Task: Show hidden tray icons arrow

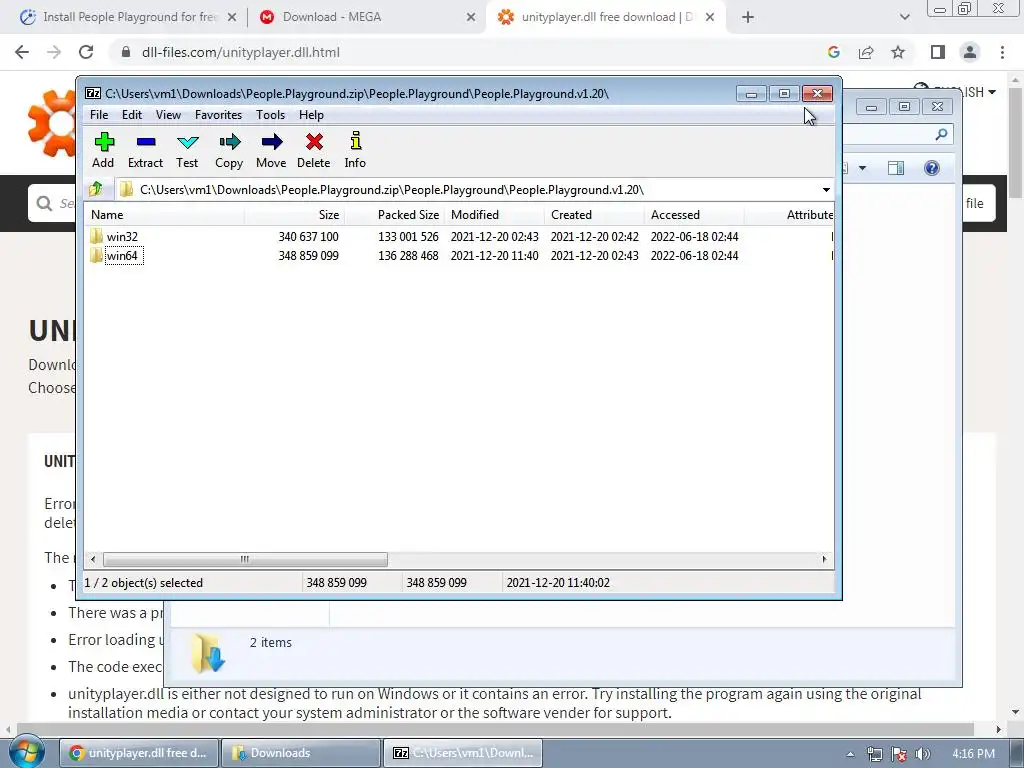Action: click(850, 754)
